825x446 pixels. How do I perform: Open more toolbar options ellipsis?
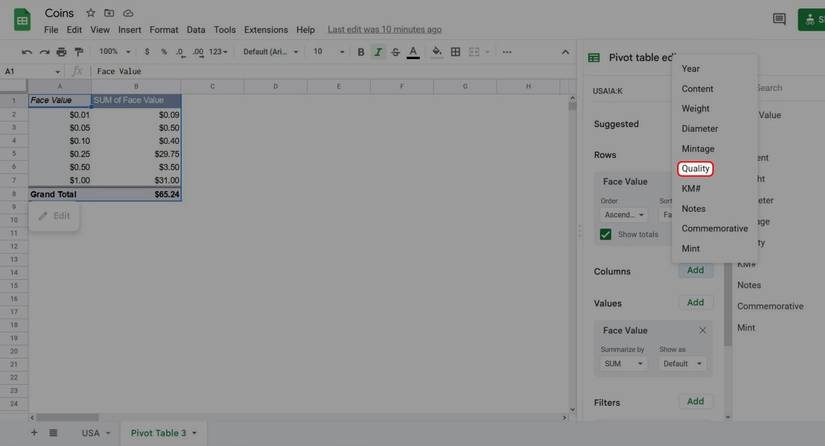coord(507,52)
